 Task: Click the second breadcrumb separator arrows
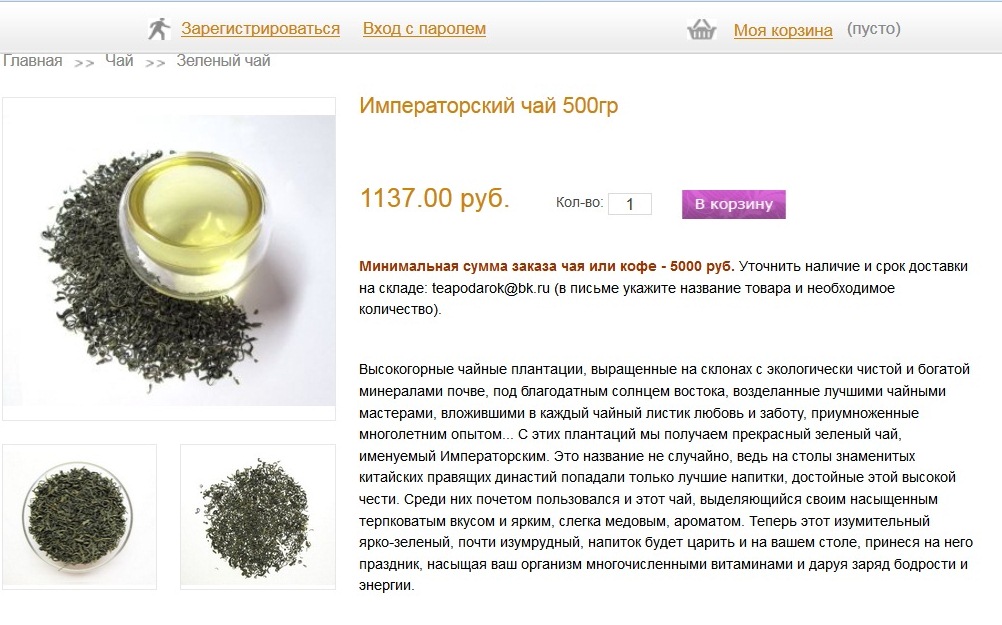point(155,63)
